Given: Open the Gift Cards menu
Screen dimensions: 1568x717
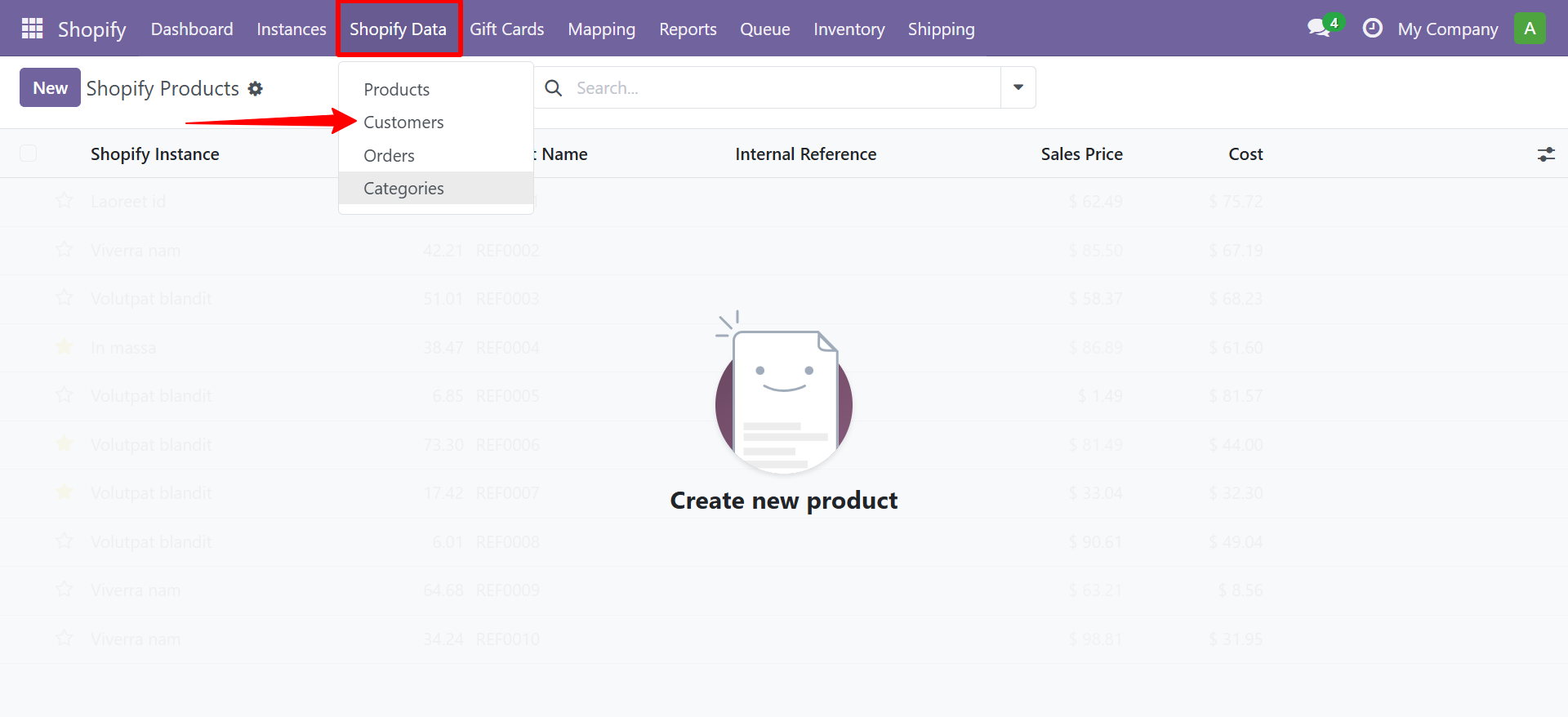Looking at the screenshot, I should (x=507, y=29).
